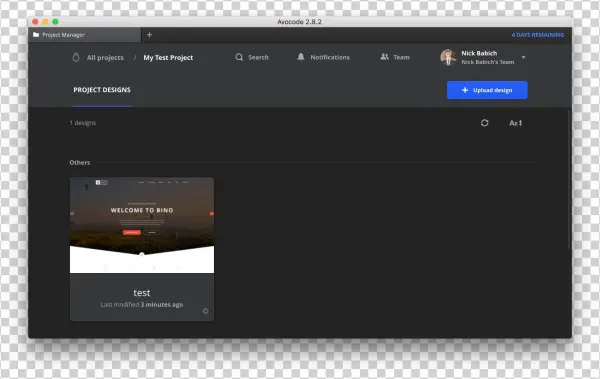Switch to the PROJECT DESIGNS tab
This screenshot has width=600, height=379.
pyautogui.click(x=102, y=90)
